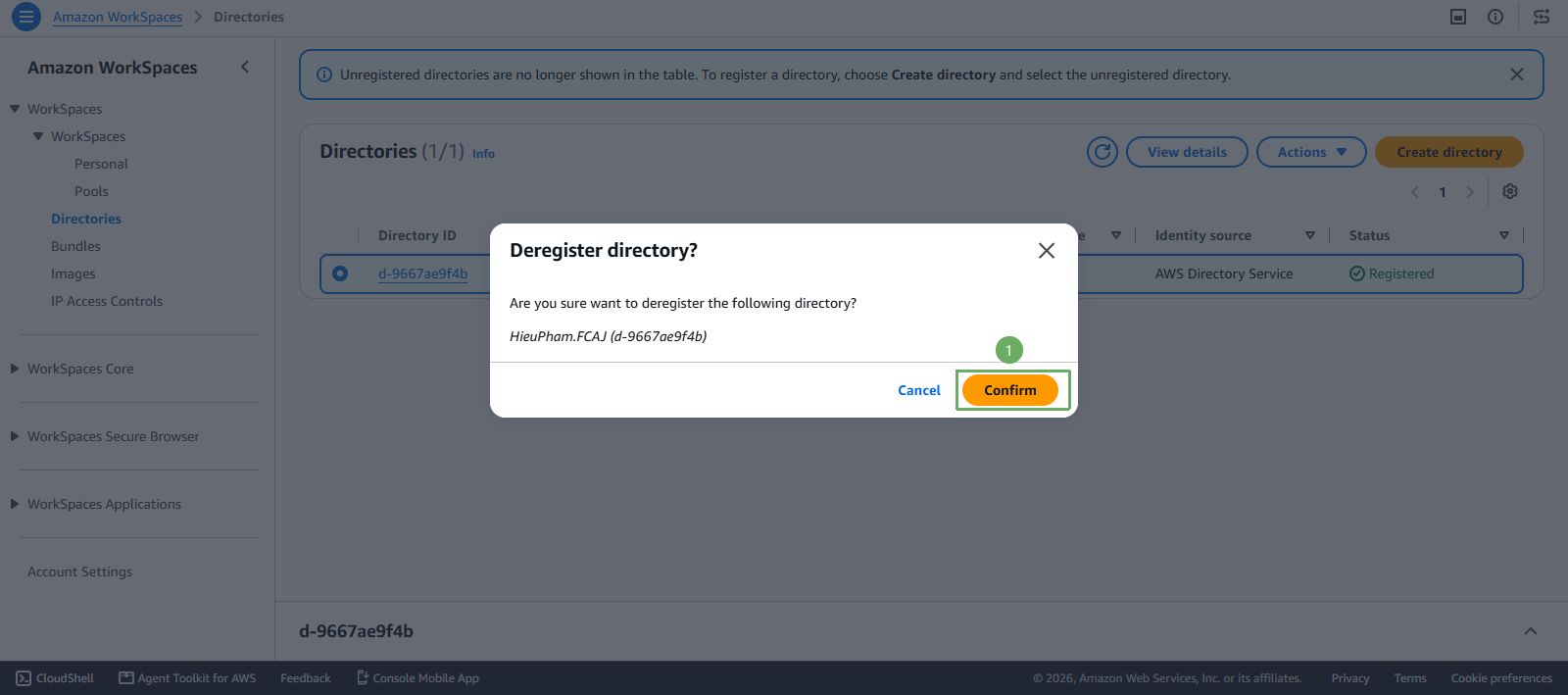Collapse the Amazon WorkSpaces side panel

pyautogui.click(x=245, y=67)
